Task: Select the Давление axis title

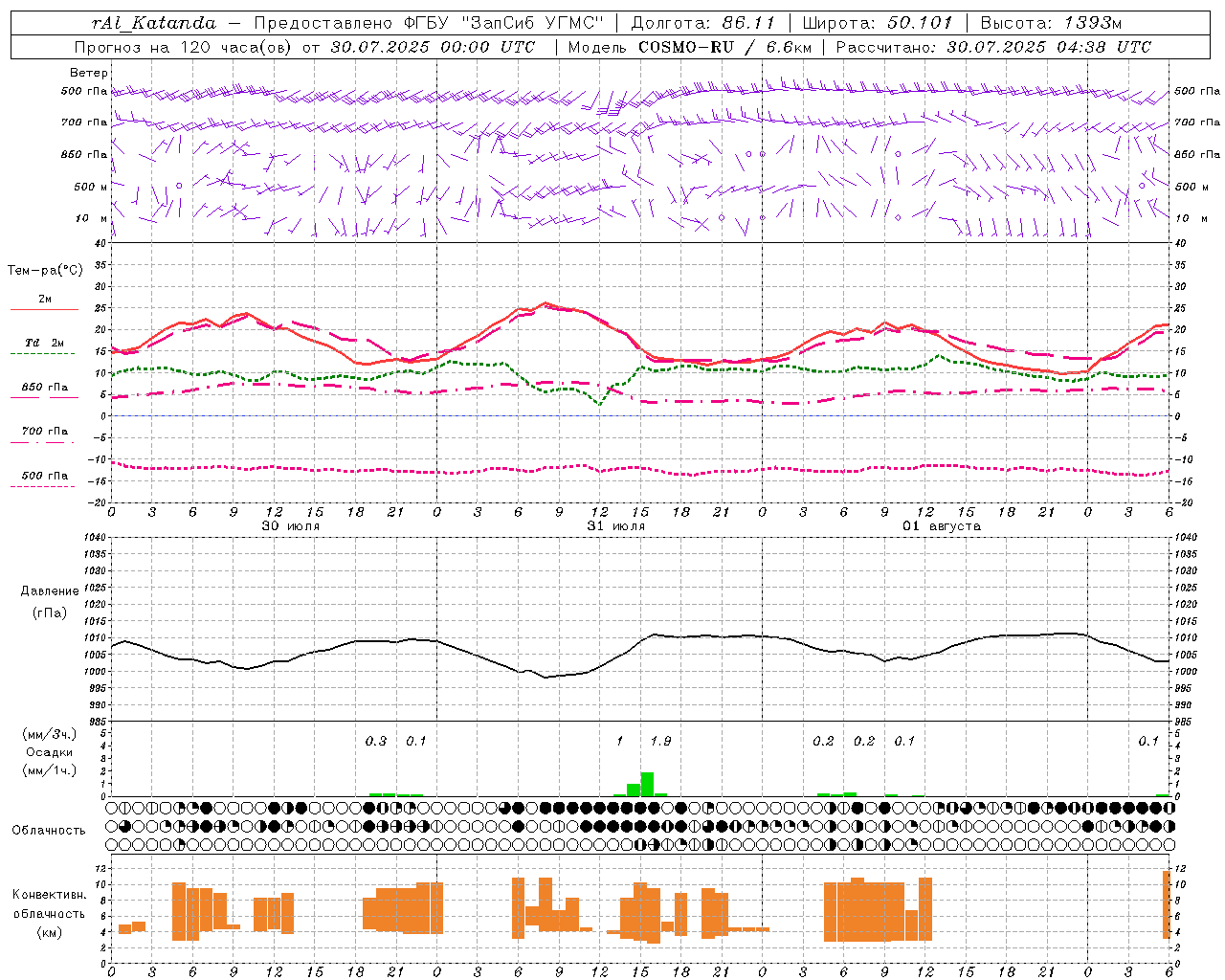Action: [50, 591]
